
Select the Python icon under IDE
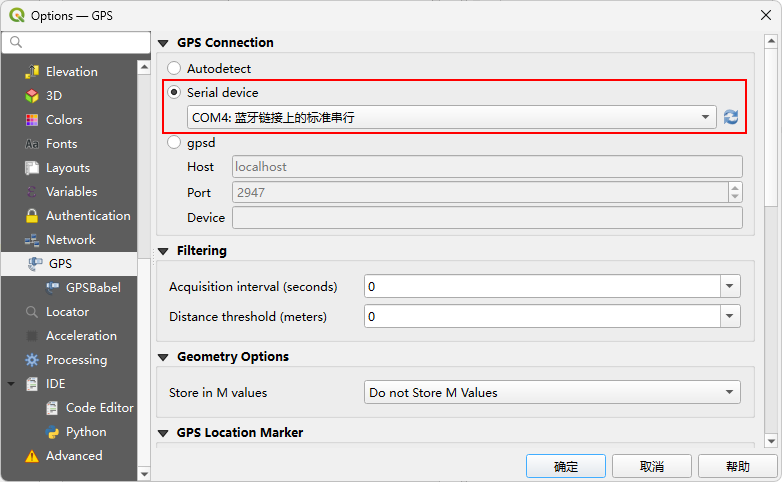tap(52, 432)
